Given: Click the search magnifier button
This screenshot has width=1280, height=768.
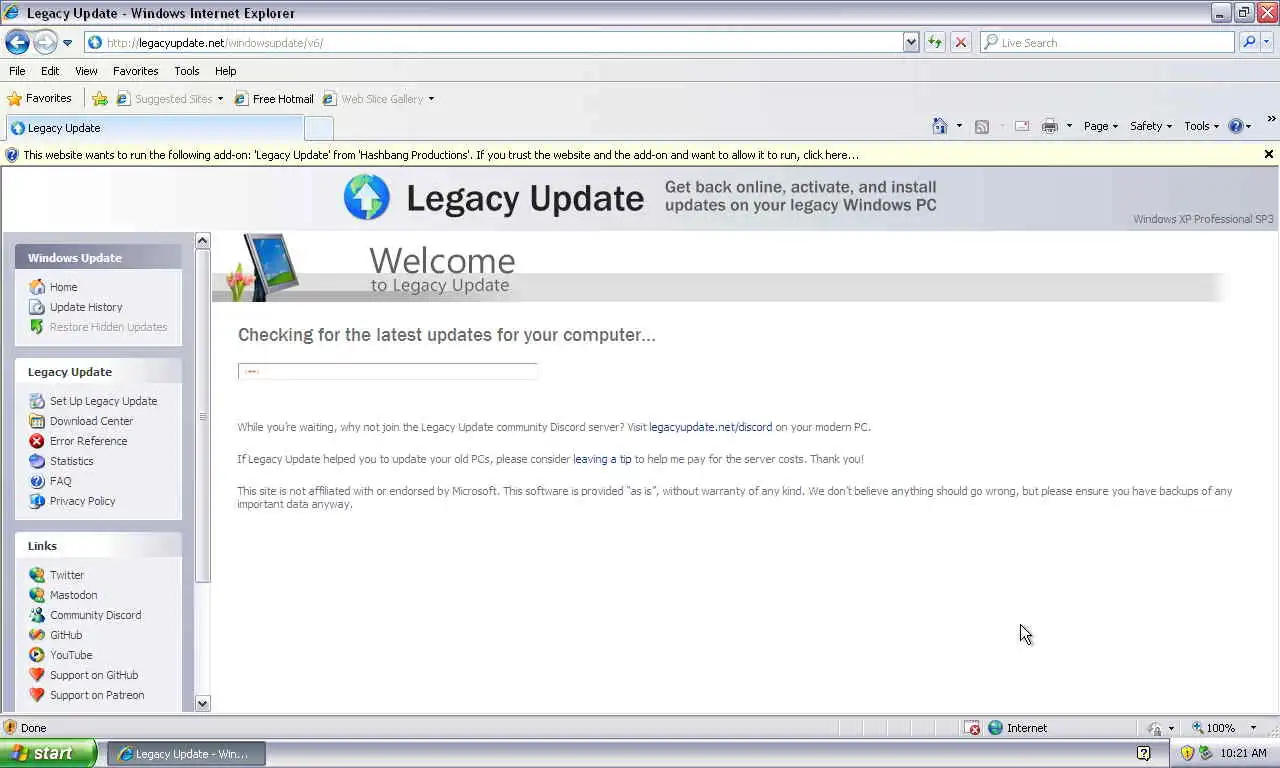Looking at the screenshot, I should (x=1248, y=42).
